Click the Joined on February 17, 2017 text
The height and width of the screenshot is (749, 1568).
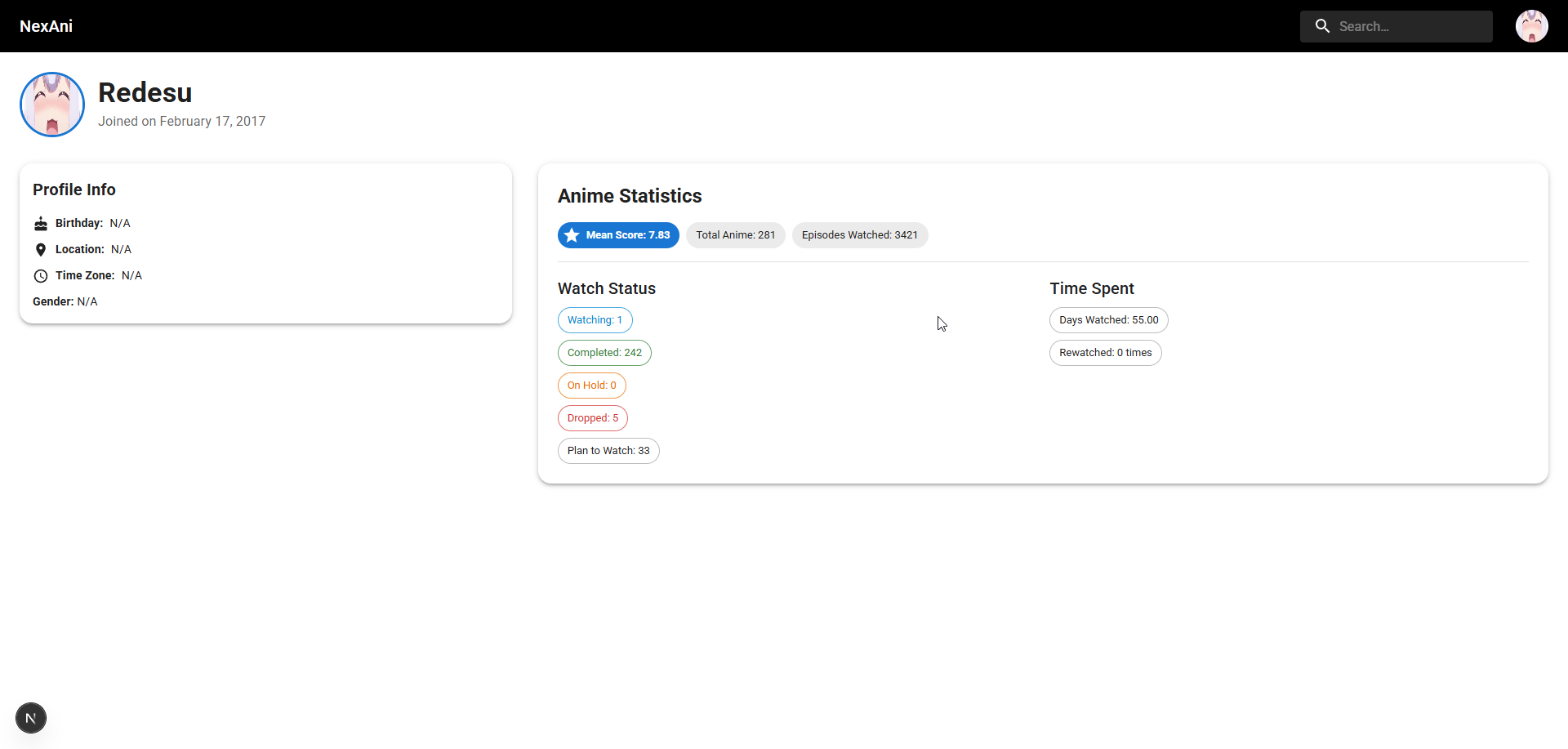(182, 121)
